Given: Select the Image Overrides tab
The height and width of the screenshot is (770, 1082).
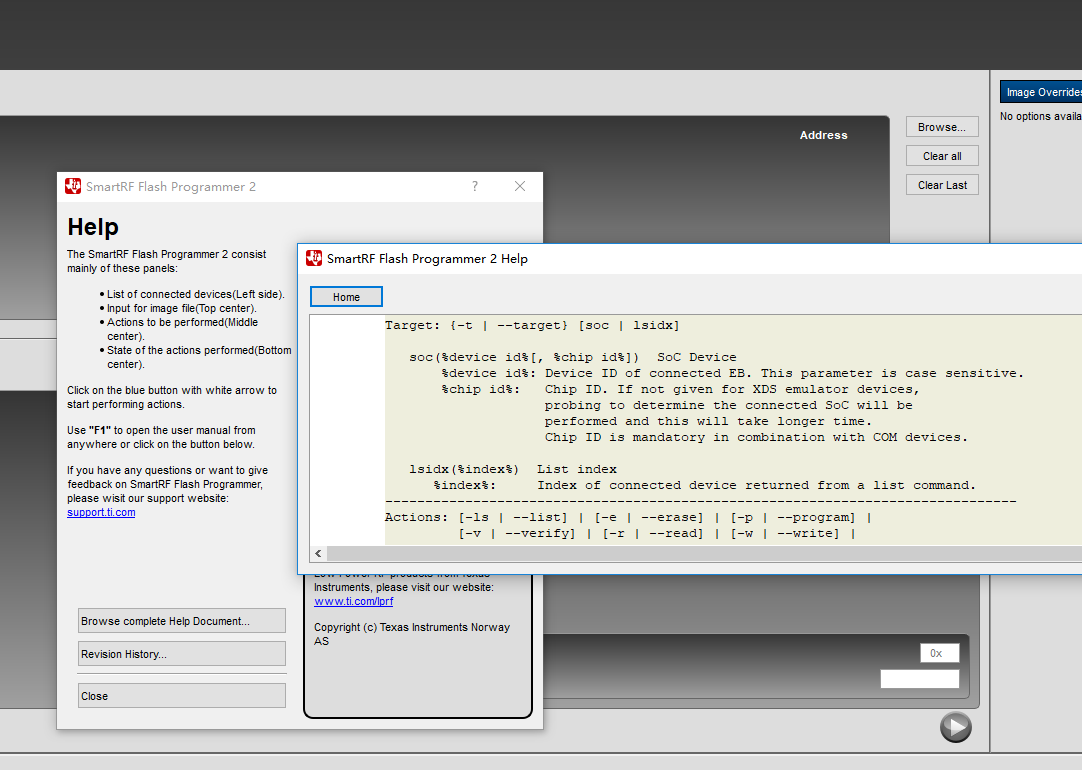Looking at the screenshot, I should (1041, 92).
